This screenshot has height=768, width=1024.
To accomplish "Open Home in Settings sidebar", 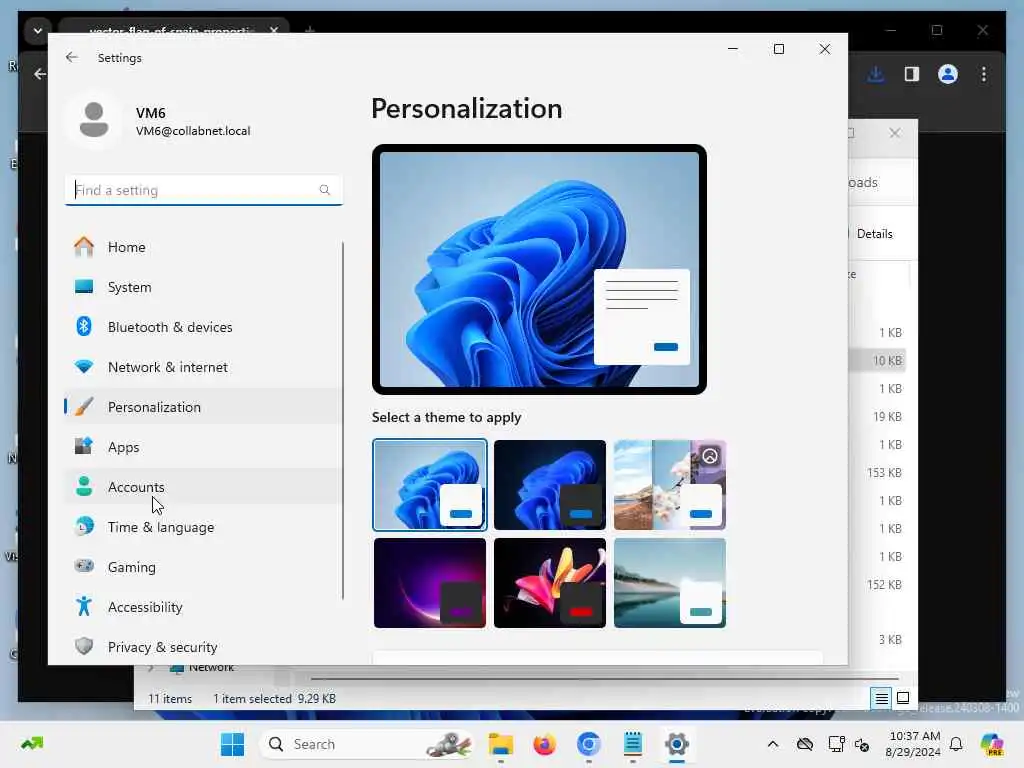I will click(204, 247).
